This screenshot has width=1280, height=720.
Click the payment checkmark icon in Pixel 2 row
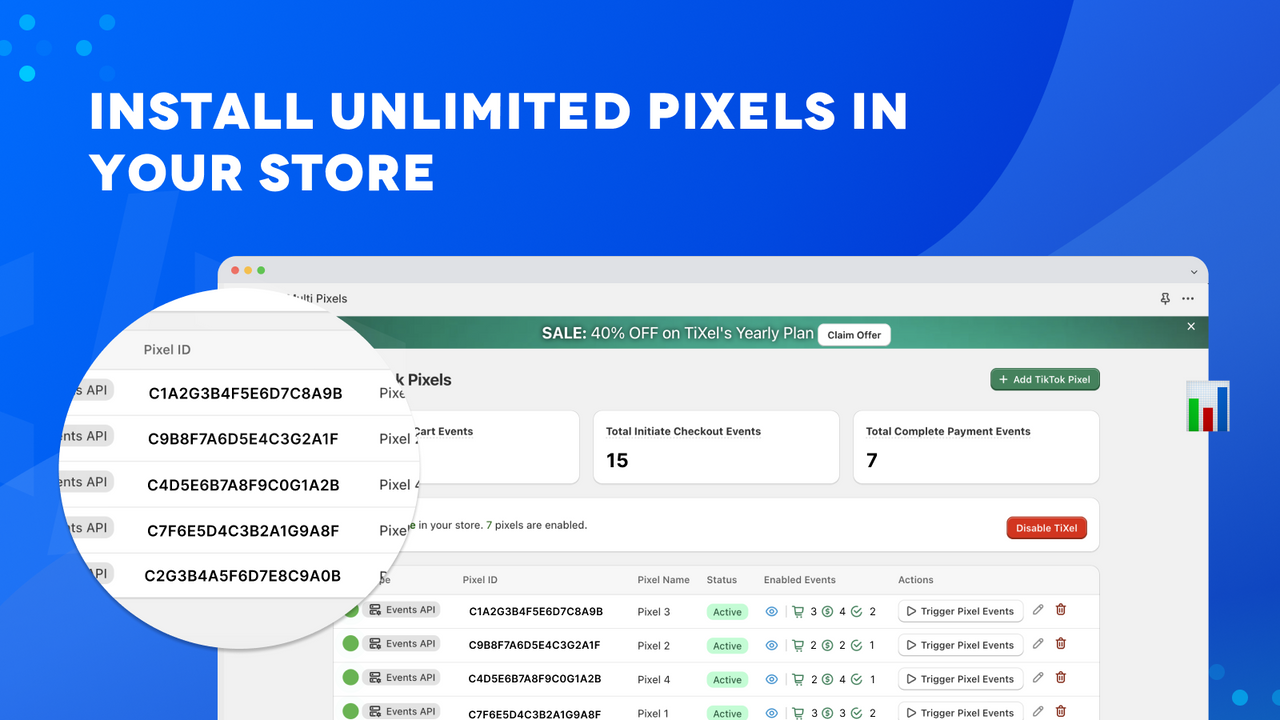pos(857,646)
